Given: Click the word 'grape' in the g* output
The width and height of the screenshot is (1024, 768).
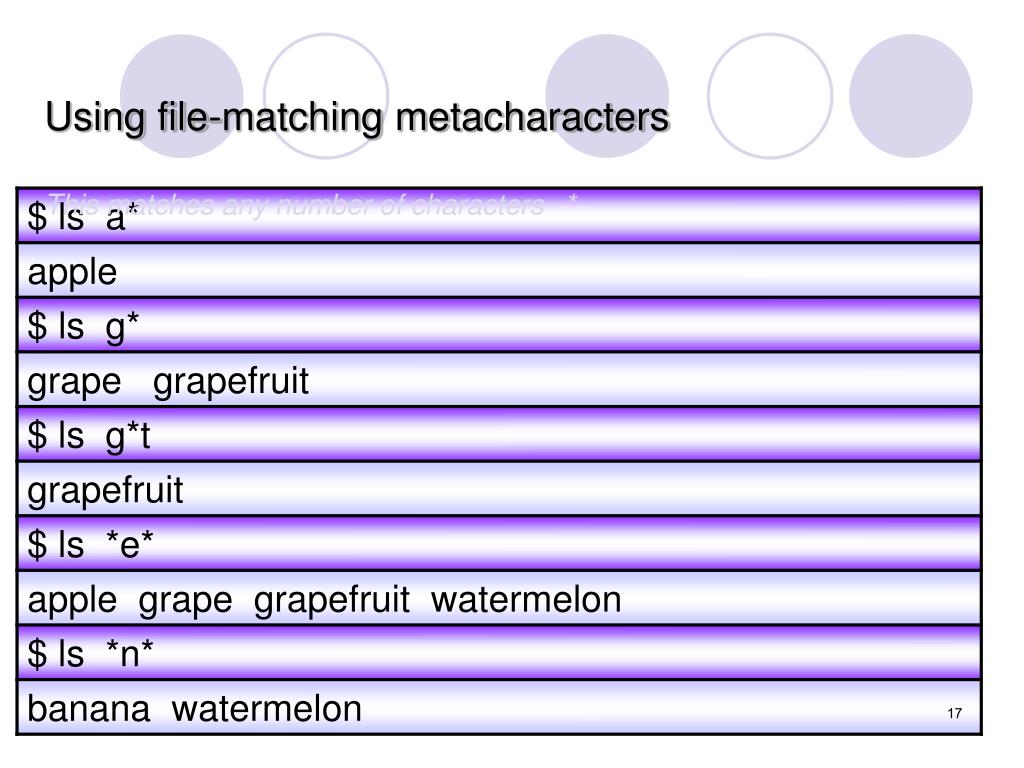Looking at the screenshot, I should (x=74, y=383).
